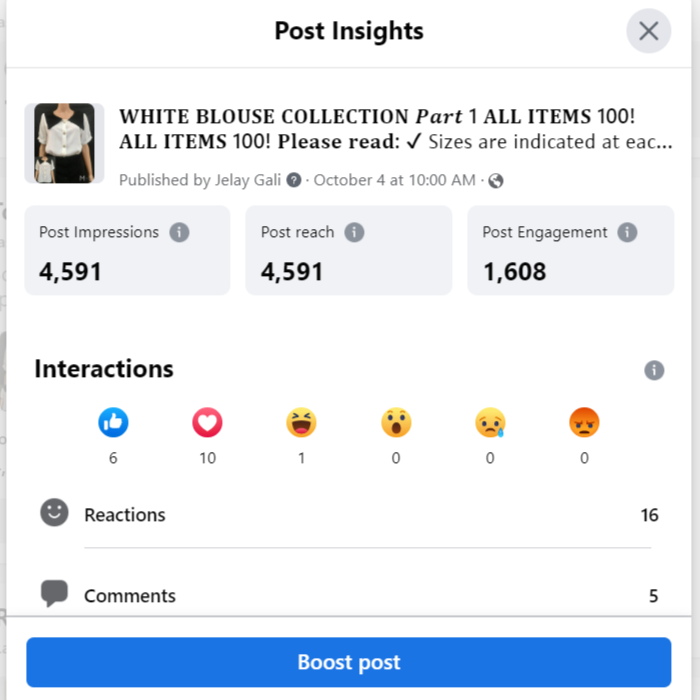Click the globe public audience icon
This screenshot has width=700, height=700.
[496, 181]
